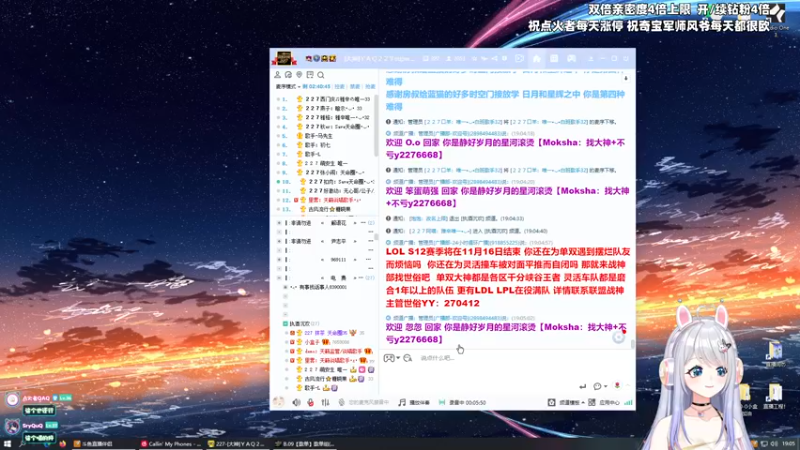This screenshot has height=450, width=800.
Task: Expand the 电竞 sub-channel row
Action: pos(279,278)
